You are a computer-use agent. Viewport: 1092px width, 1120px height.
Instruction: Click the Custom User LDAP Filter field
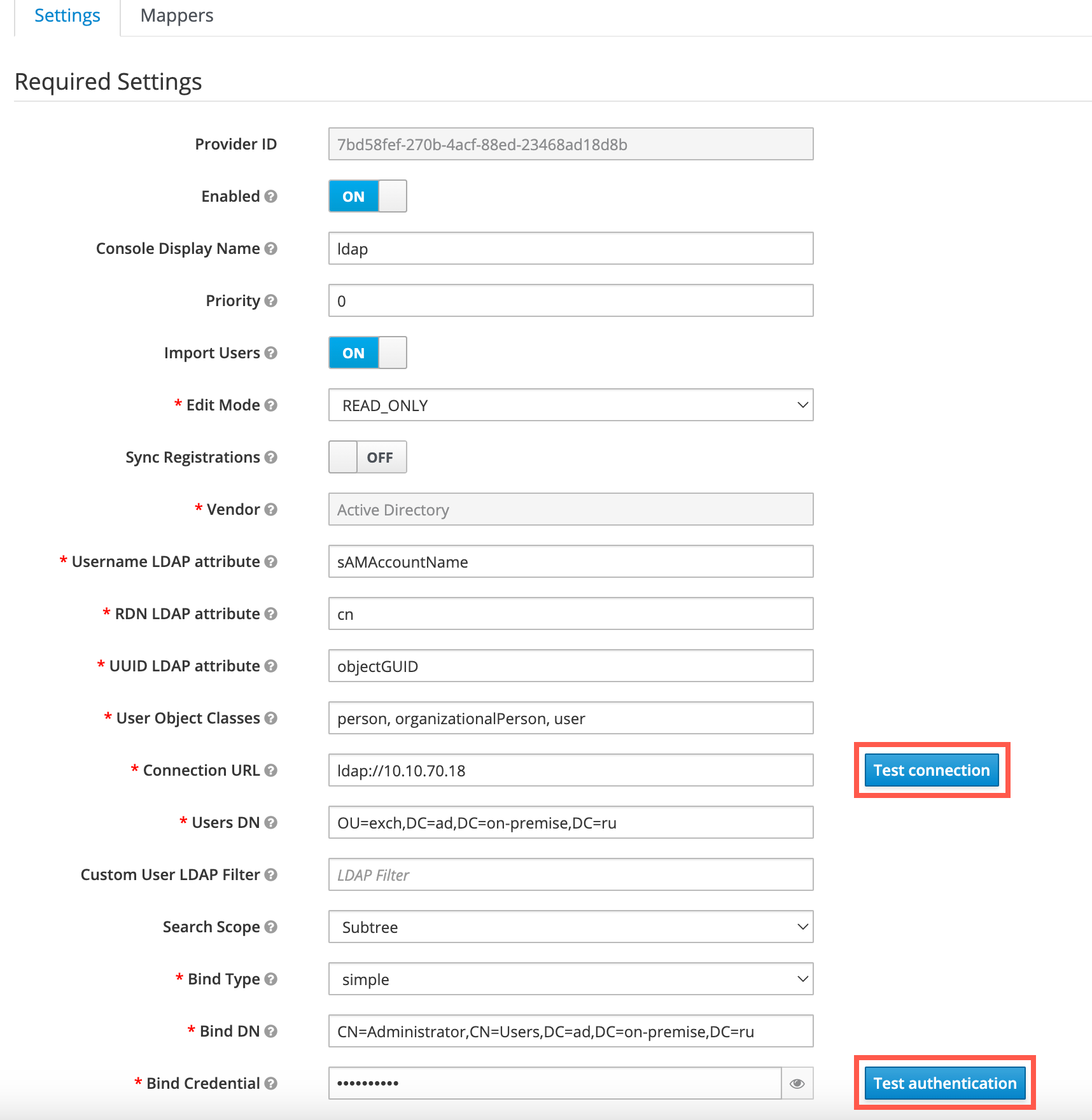570,875
